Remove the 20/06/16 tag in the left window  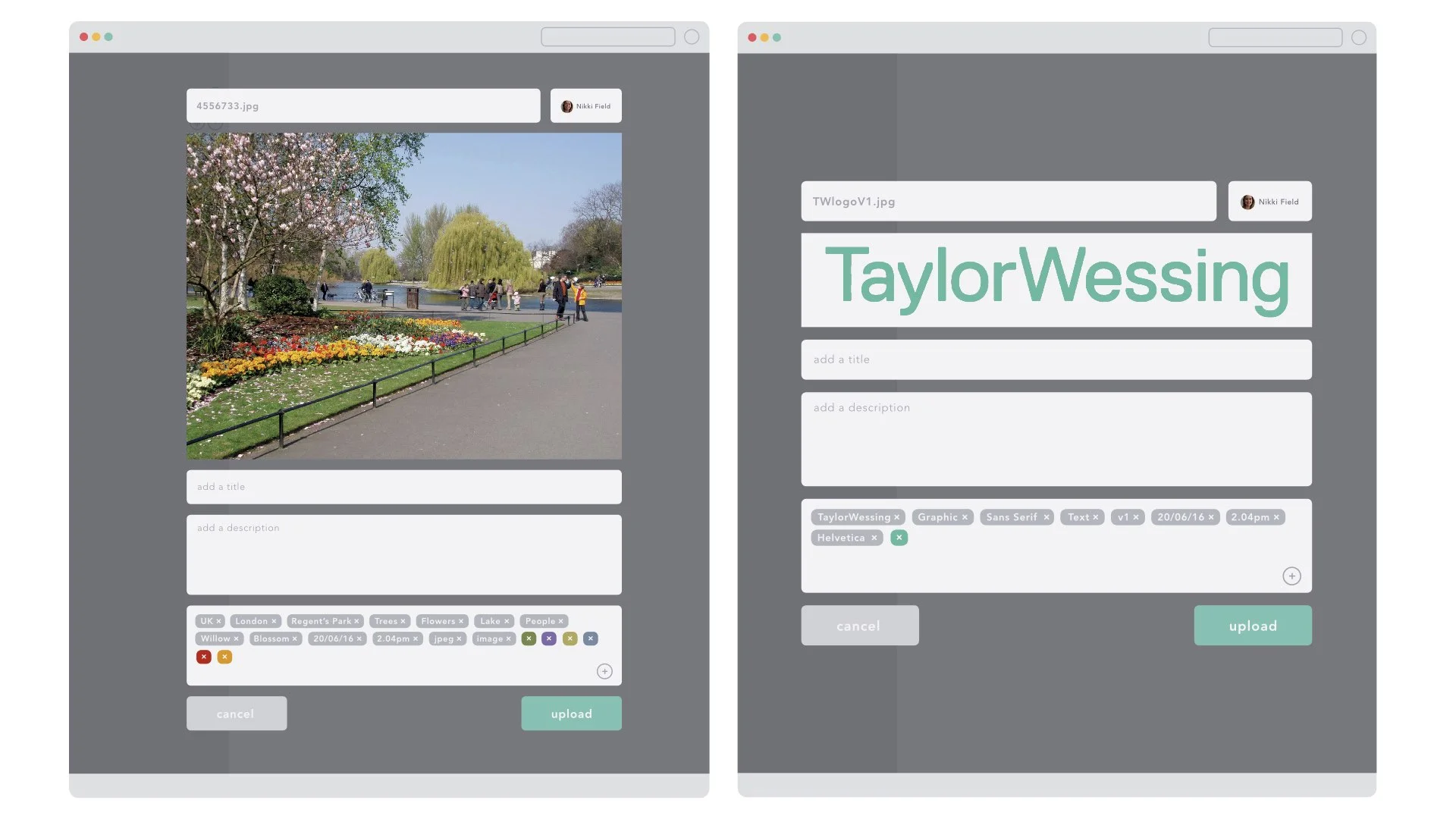(x=359, y=639)
